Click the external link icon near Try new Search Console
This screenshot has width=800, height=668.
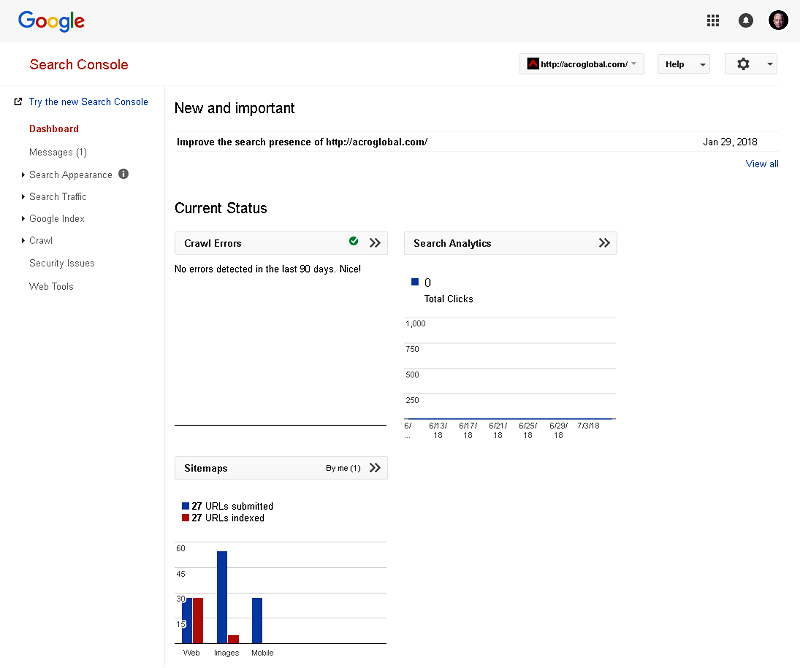pyautogui.click(x=18, y=102)
